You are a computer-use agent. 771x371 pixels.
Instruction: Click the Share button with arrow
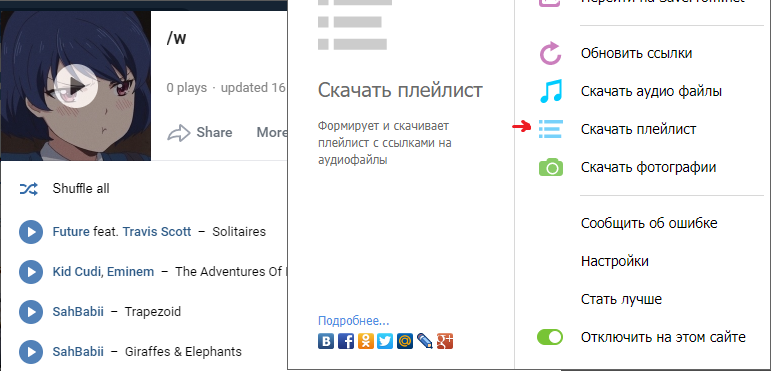click(200, 133)
